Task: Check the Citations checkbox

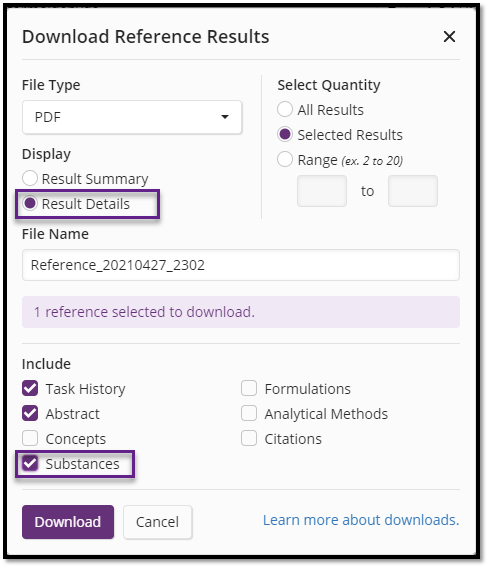Action: click(249, 438)
